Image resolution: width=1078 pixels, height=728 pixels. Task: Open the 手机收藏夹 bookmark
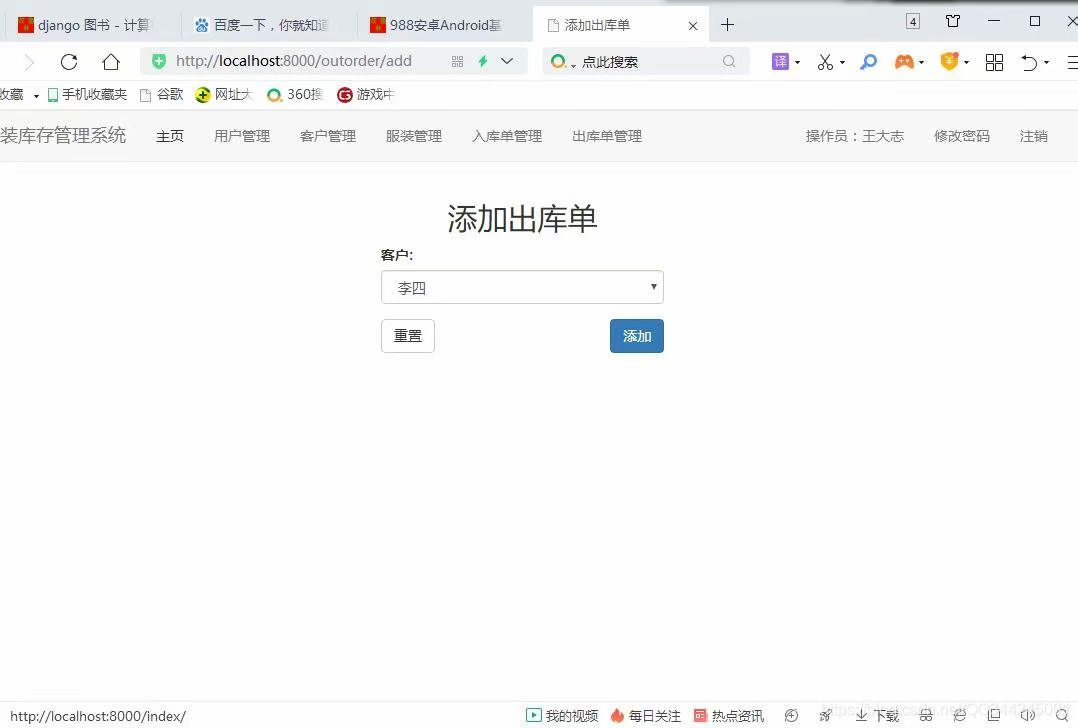[87, 94]
